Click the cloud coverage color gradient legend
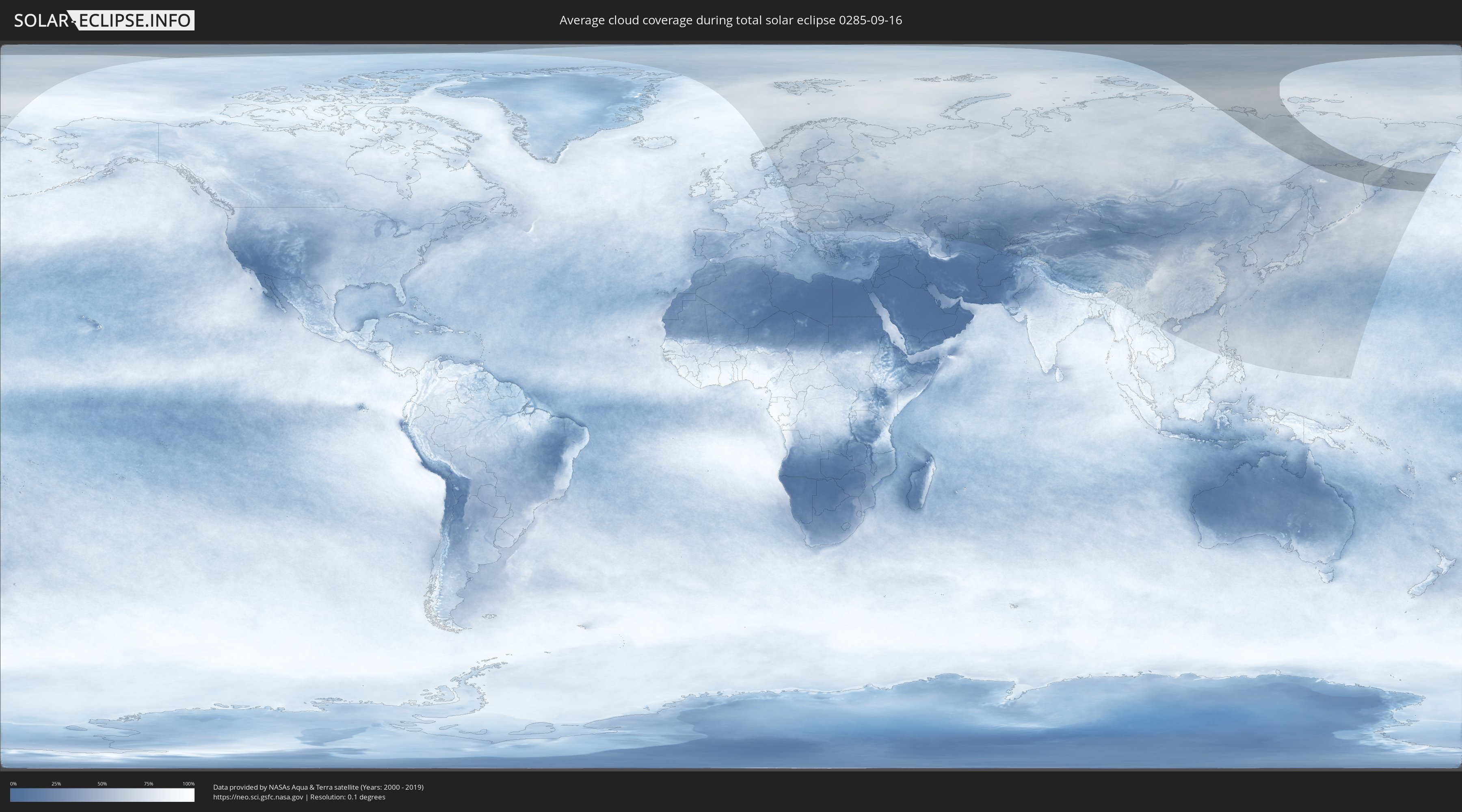The height and width of the screenshot is (812, 1462). pyautogui.click(x=102, y=795)
